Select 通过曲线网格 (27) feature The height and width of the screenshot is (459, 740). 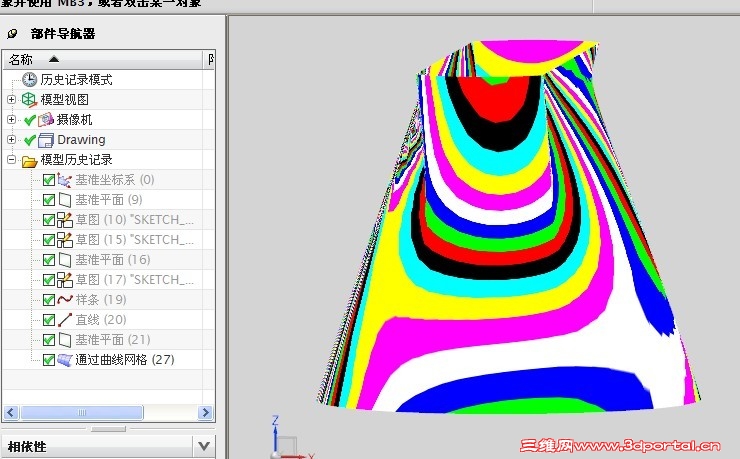coord(125,360)
